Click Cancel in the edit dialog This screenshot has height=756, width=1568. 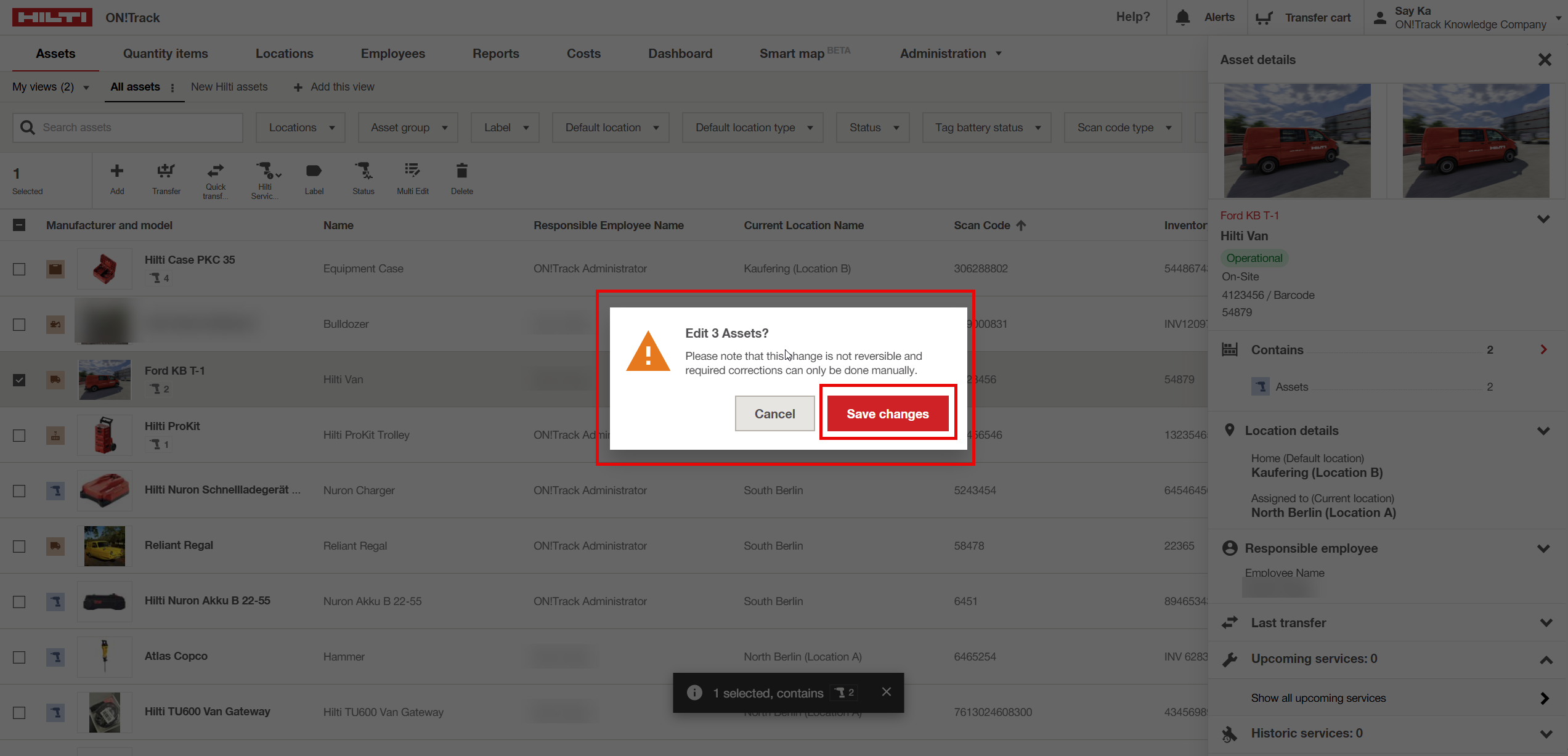pyautogui.click(x=774, y=413)
